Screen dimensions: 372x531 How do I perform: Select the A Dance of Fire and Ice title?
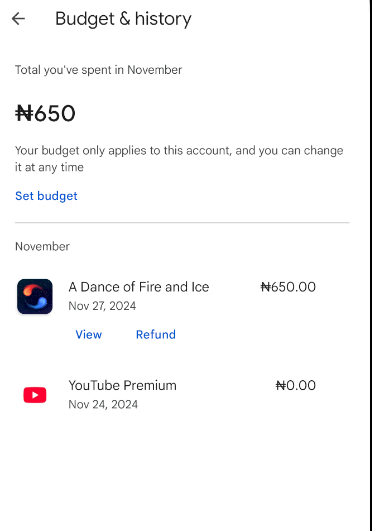coord(139,287)
